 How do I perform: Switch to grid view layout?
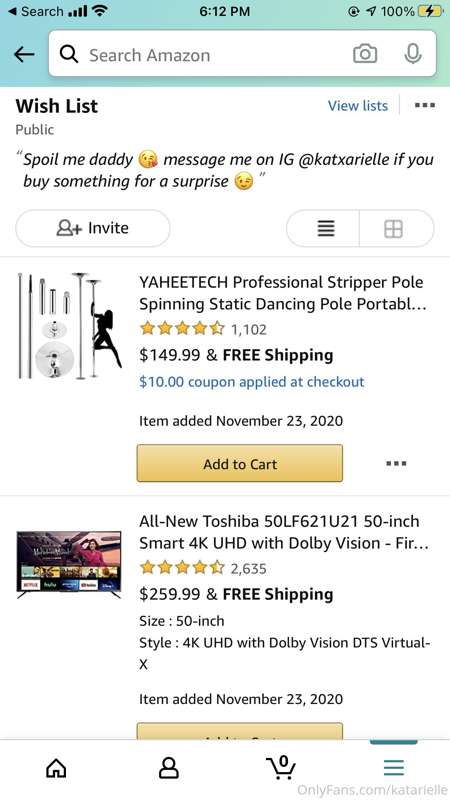point(393,229)
